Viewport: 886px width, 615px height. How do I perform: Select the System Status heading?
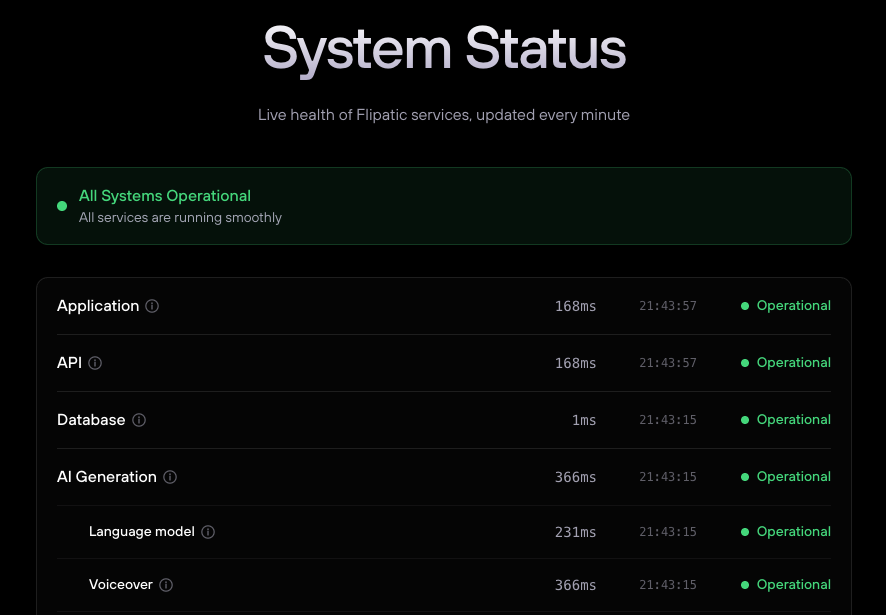coord(444,50)
